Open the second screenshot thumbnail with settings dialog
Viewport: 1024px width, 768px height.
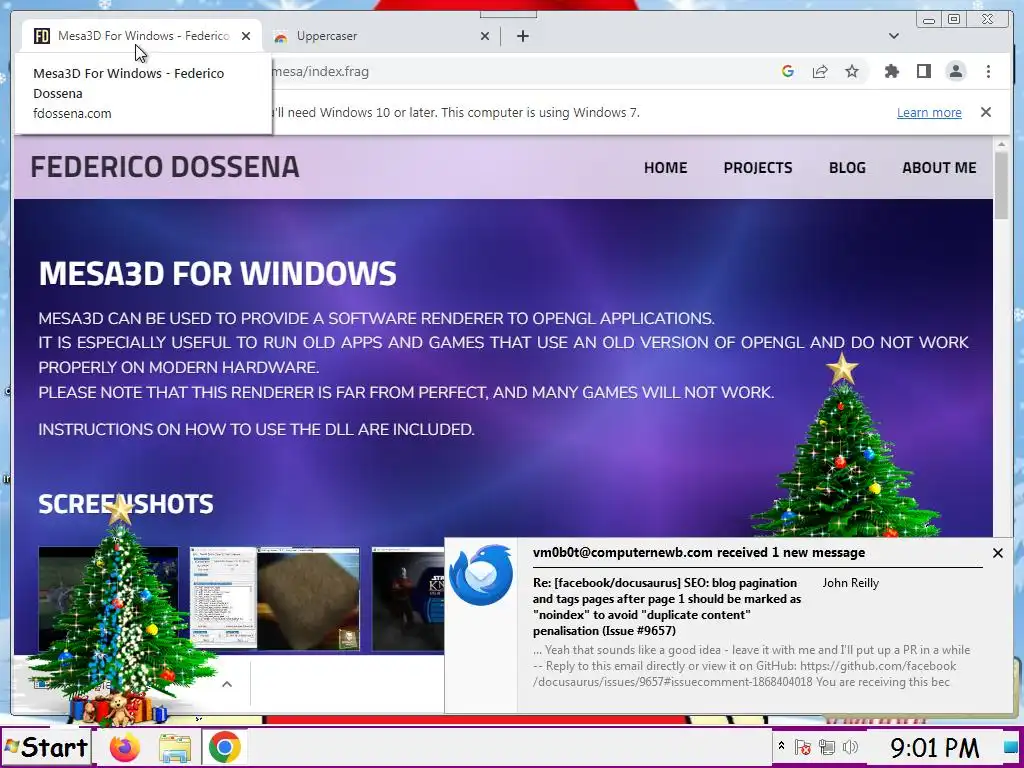coord(274,599)
